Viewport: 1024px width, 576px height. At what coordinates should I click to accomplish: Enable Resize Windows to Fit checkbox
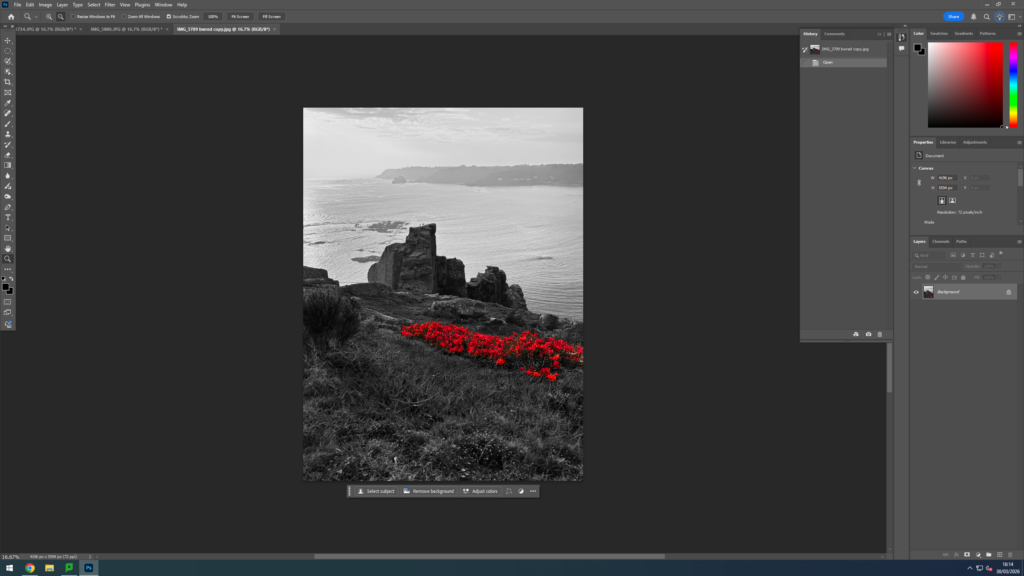click(x=75, y=17)
